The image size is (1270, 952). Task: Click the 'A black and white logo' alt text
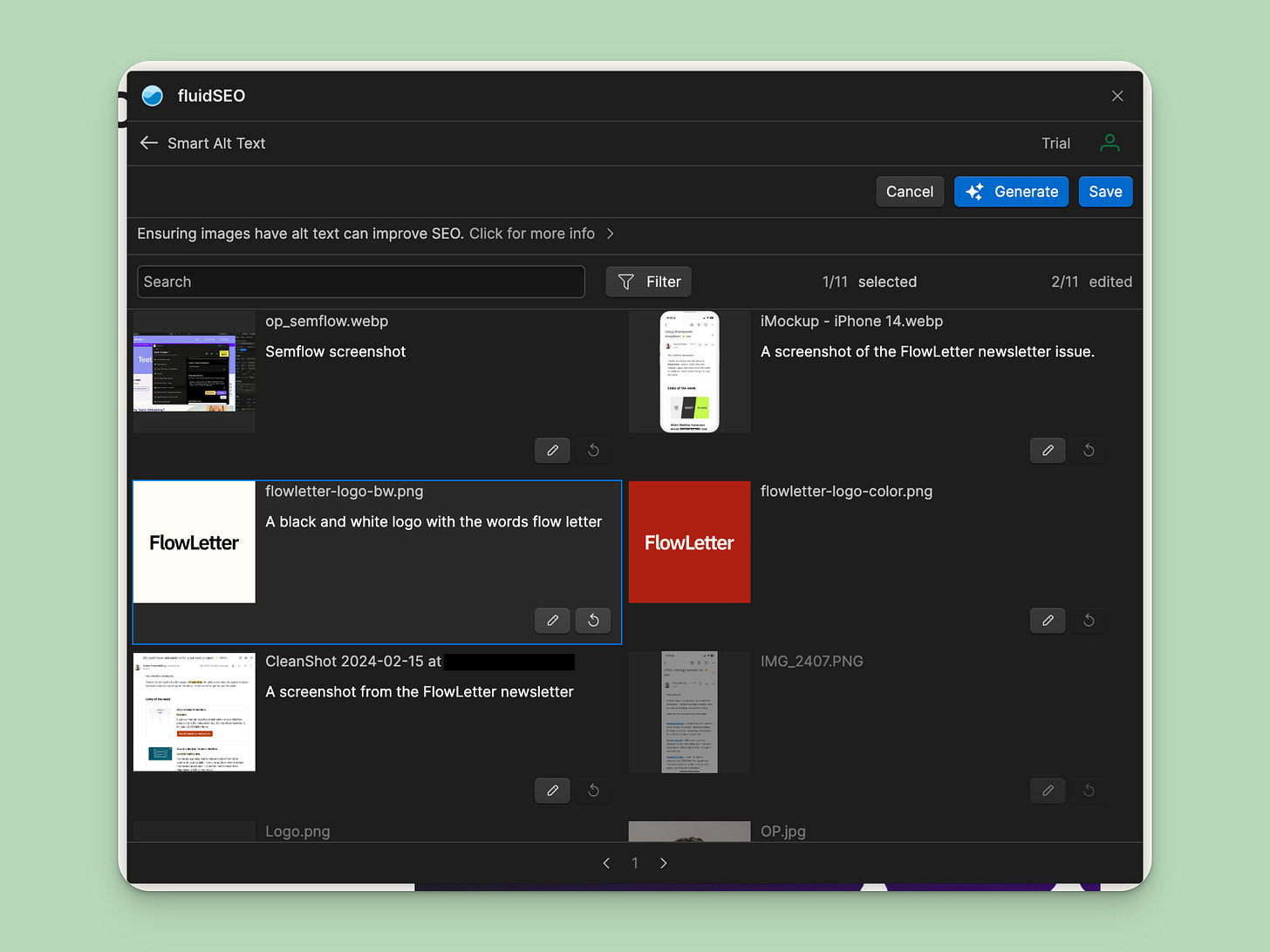click(434, 521)
